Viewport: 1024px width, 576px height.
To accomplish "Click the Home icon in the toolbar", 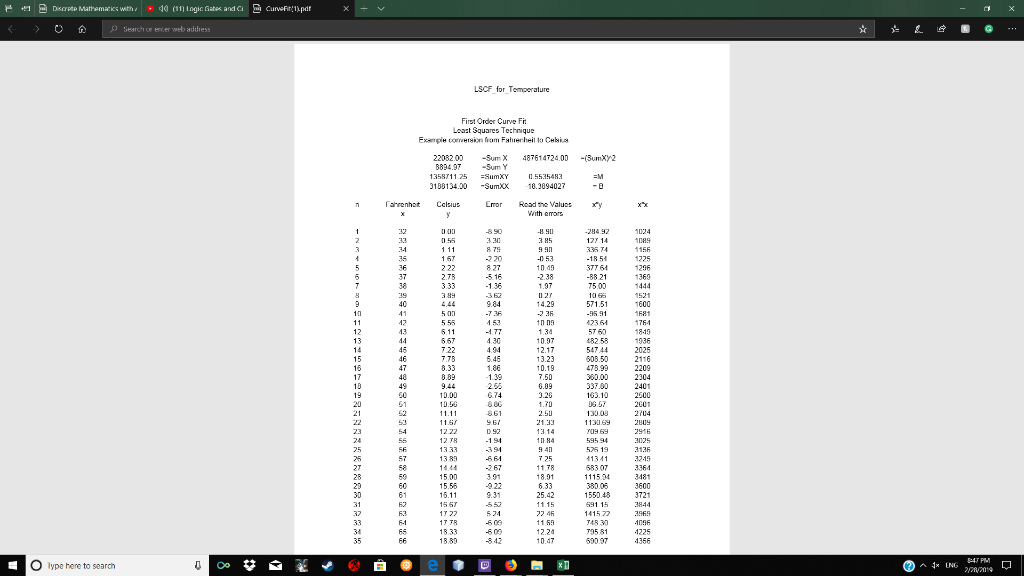I will point(82,30).
